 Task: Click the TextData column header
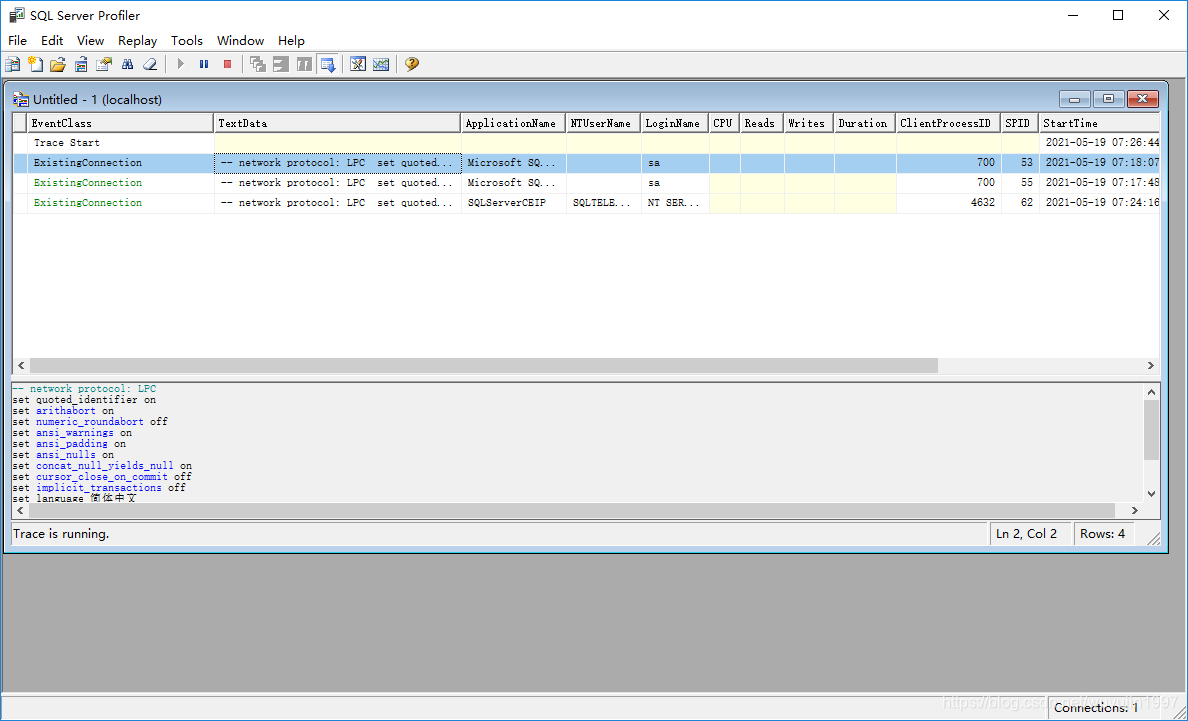tap(337, 123)
